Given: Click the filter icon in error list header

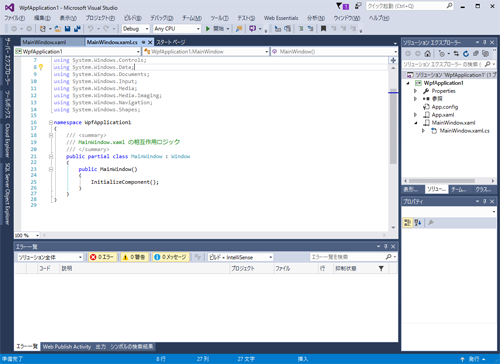Looking at the screenshot, I should (x=381, y=268).
